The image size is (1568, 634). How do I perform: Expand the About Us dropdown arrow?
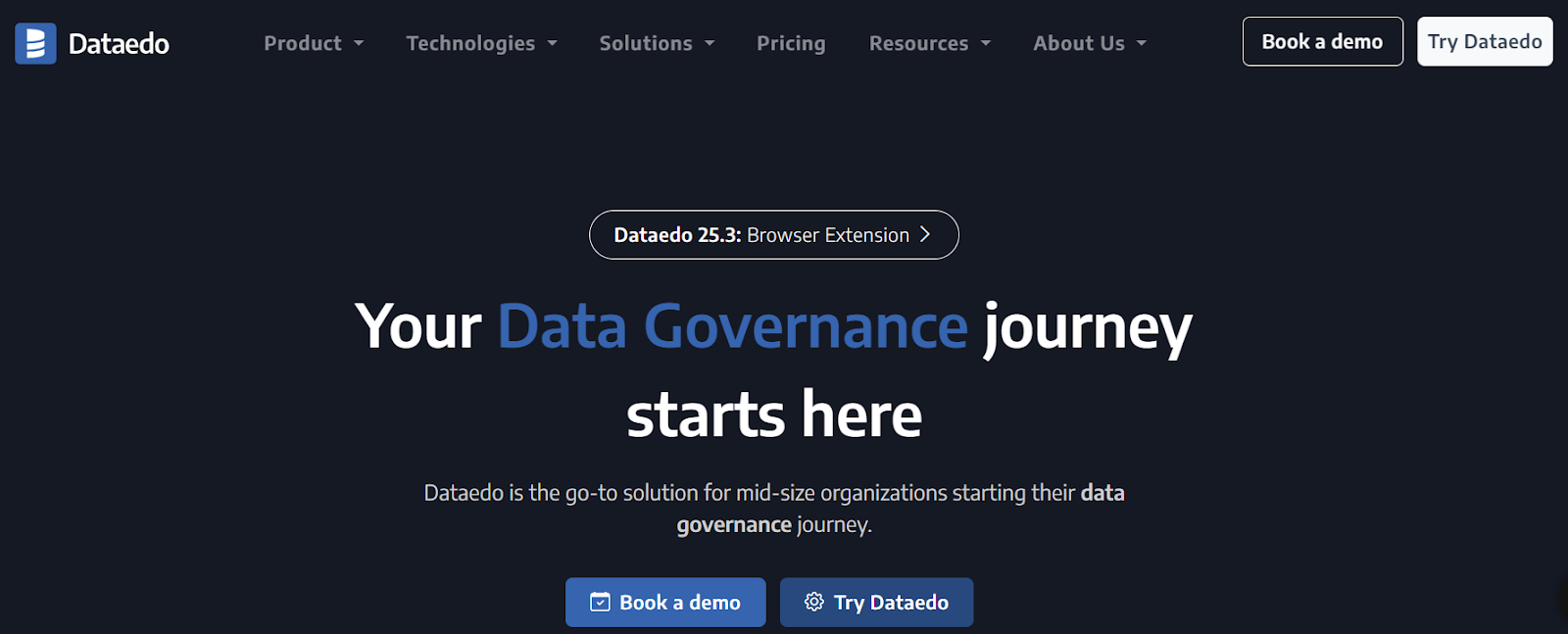click(1142, 44)
